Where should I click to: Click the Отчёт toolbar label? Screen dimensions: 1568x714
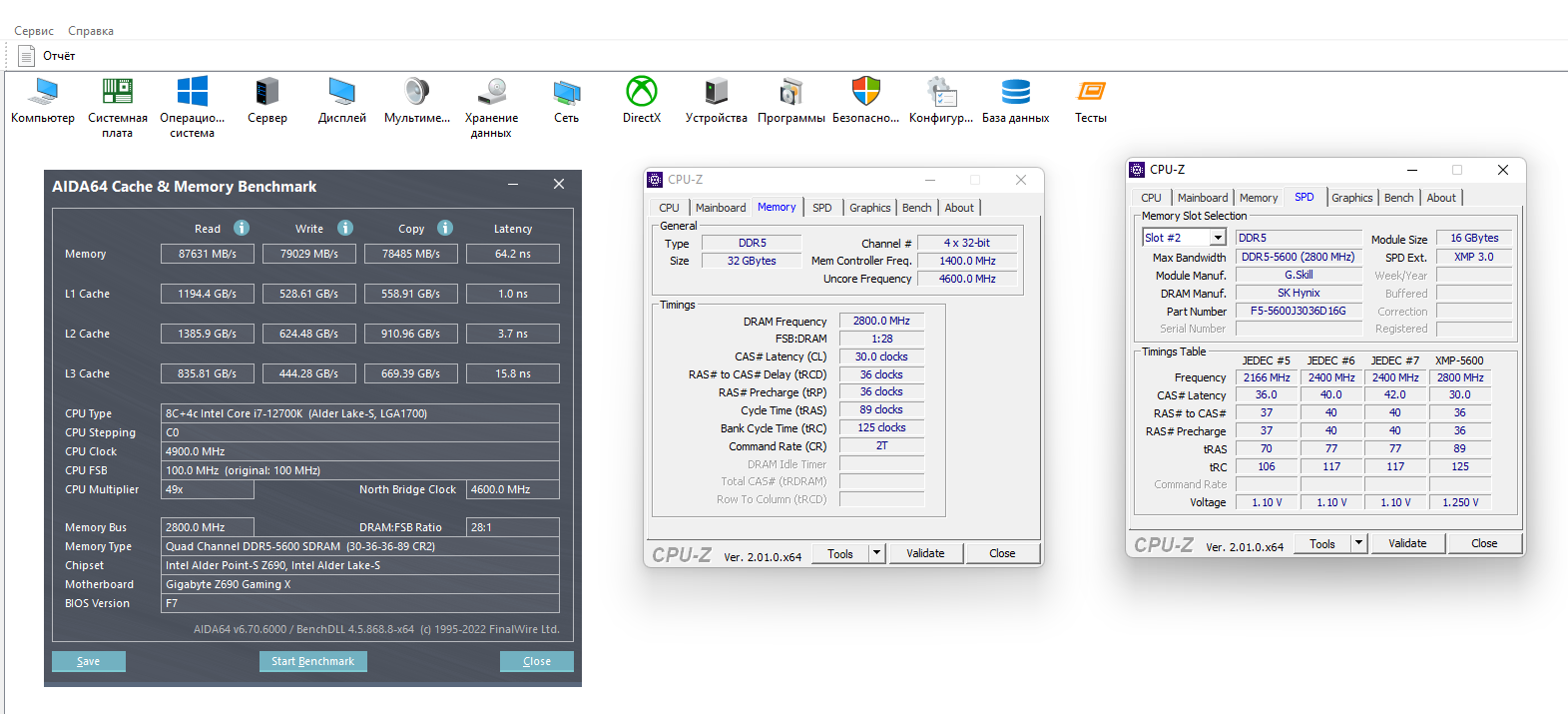pos(59,56)
